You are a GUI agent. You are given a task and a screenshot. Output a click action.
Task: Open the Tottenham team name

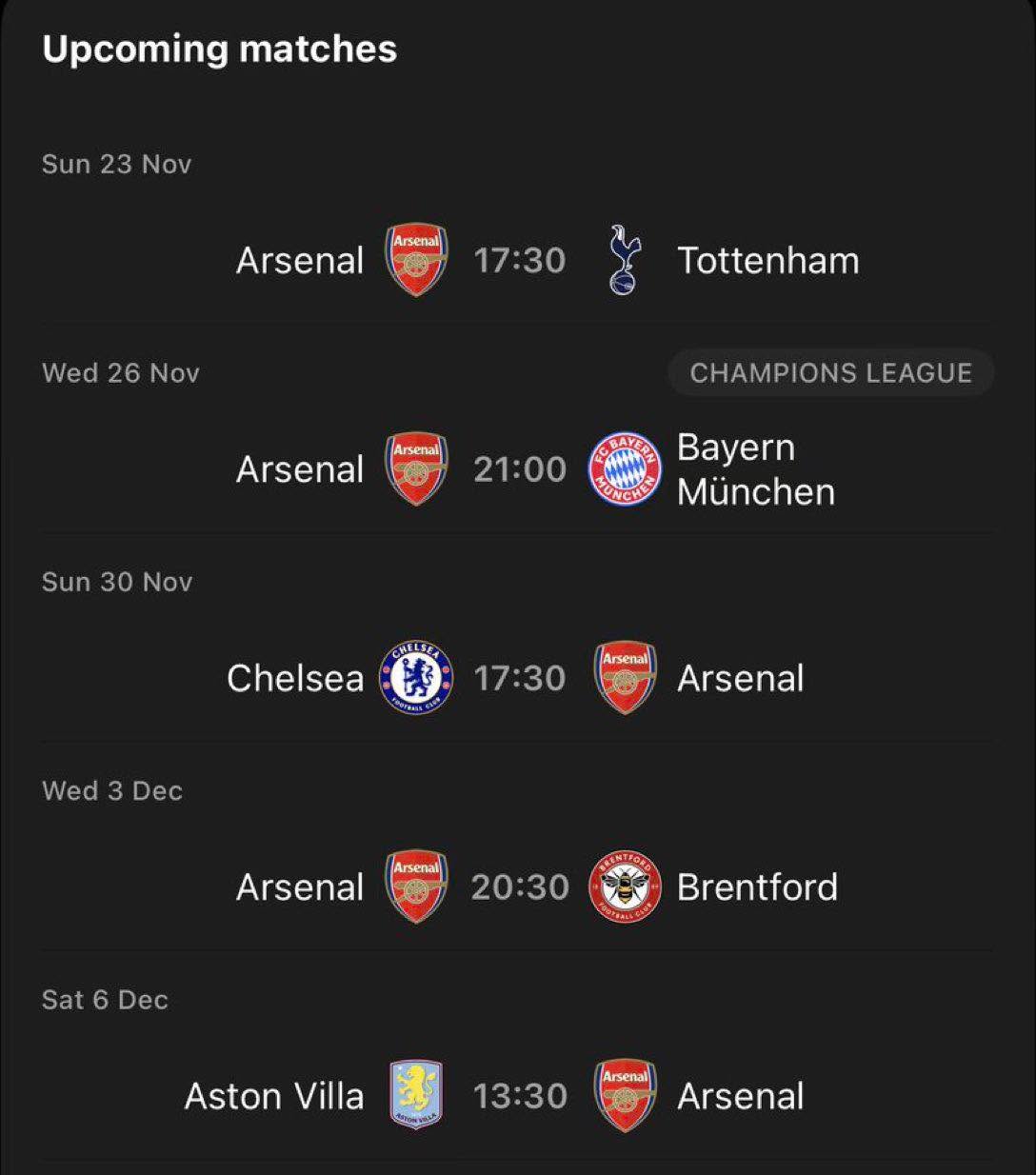tap(767, 260)
